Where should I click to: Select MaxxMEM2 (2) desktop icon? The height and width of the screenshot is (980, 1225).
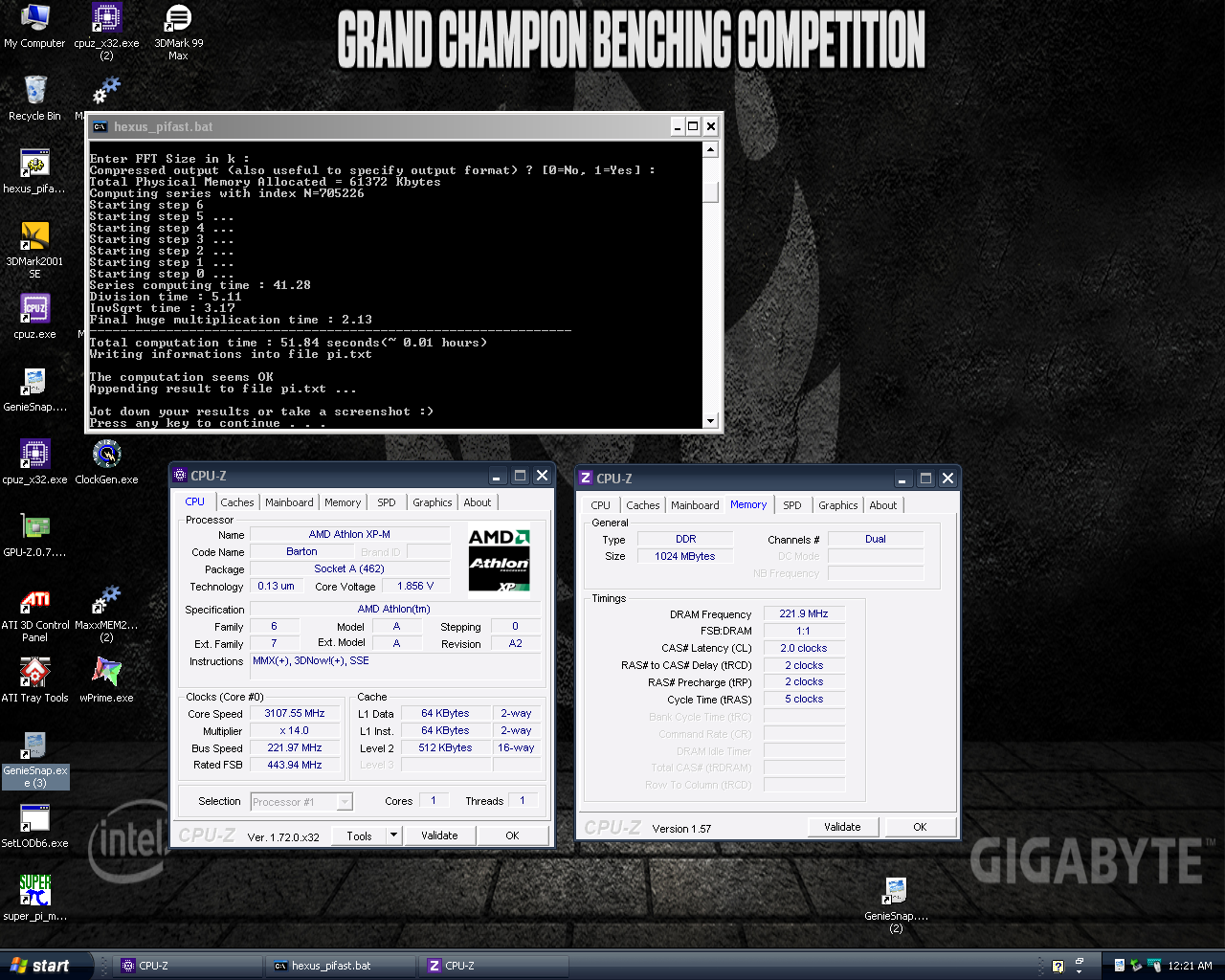tap(106, 613)
